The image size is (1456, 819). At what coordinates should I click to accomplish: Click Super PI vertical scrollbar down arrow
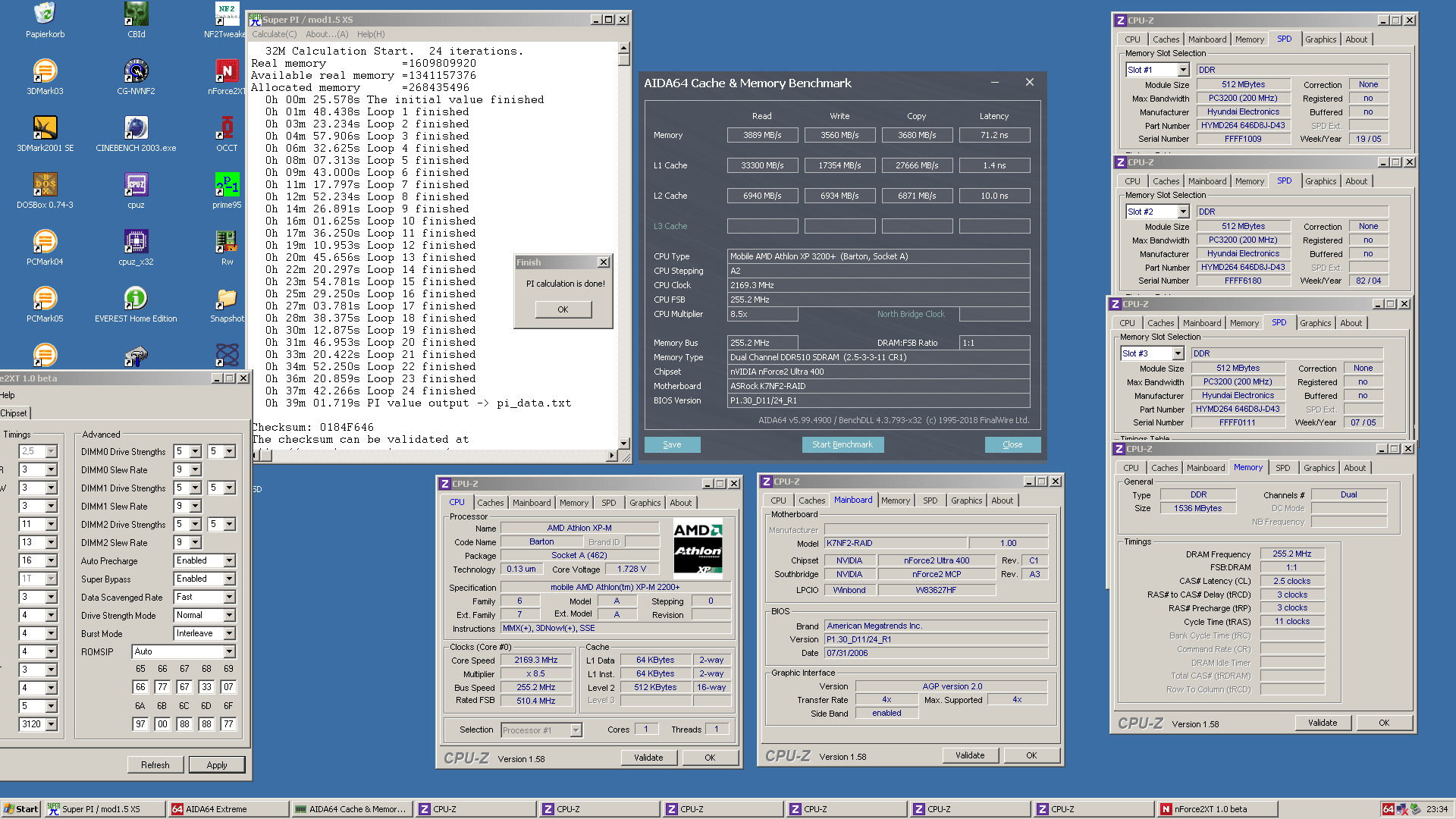click(623, 444)
